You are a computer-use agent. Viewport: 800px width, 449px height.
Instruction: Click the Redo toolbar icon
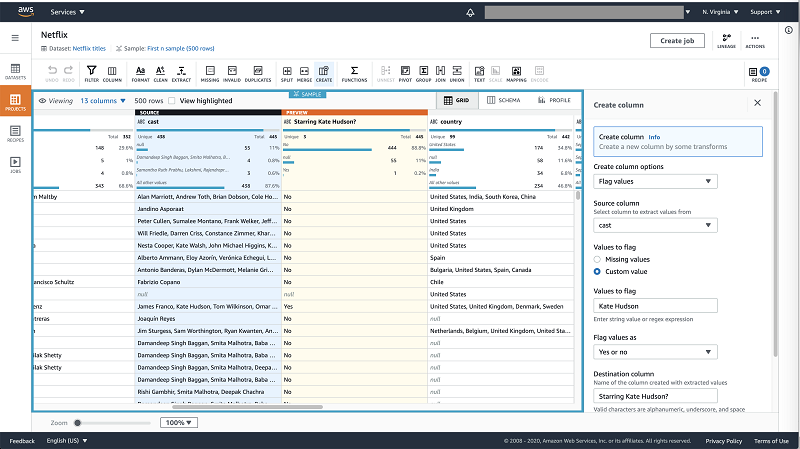(68, 73)
